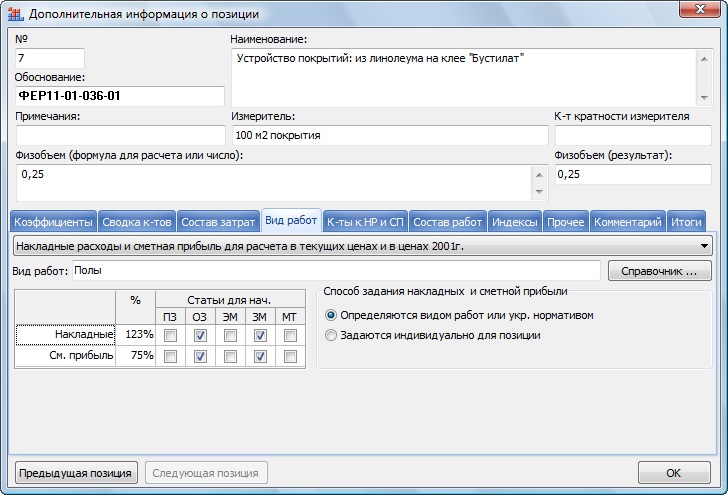Toggle ЗМ checkbox in См. прибыль row
The height and width of the screenshot is (495, 728).
coord(260,356)
